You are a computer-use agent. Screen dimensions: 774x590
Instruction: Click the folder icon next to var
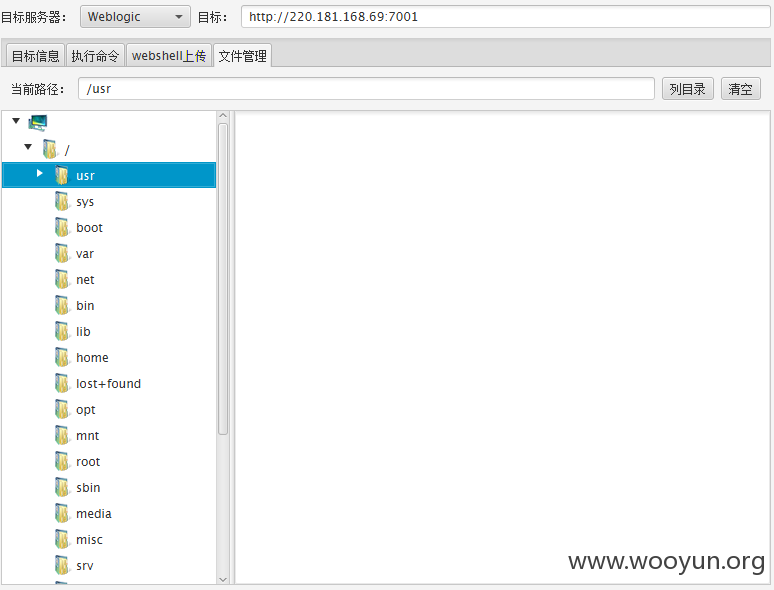(62, 253)
